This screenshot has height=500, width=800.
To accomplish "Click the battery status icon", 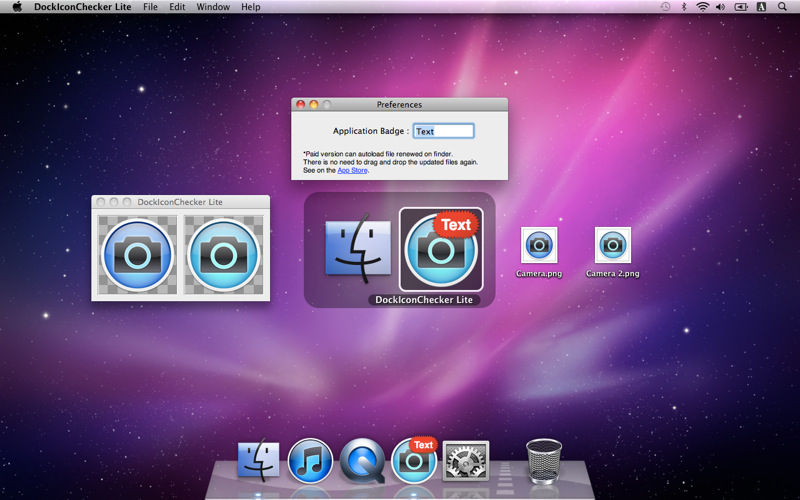I will [x=741, y=7].
